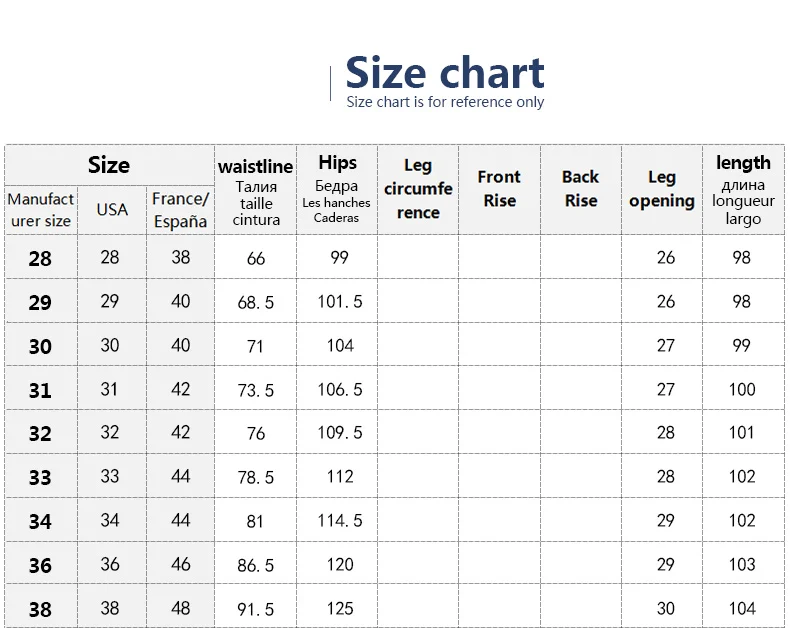
Task: Click the waistline value 91.5 cell
Action: [256, 609]
